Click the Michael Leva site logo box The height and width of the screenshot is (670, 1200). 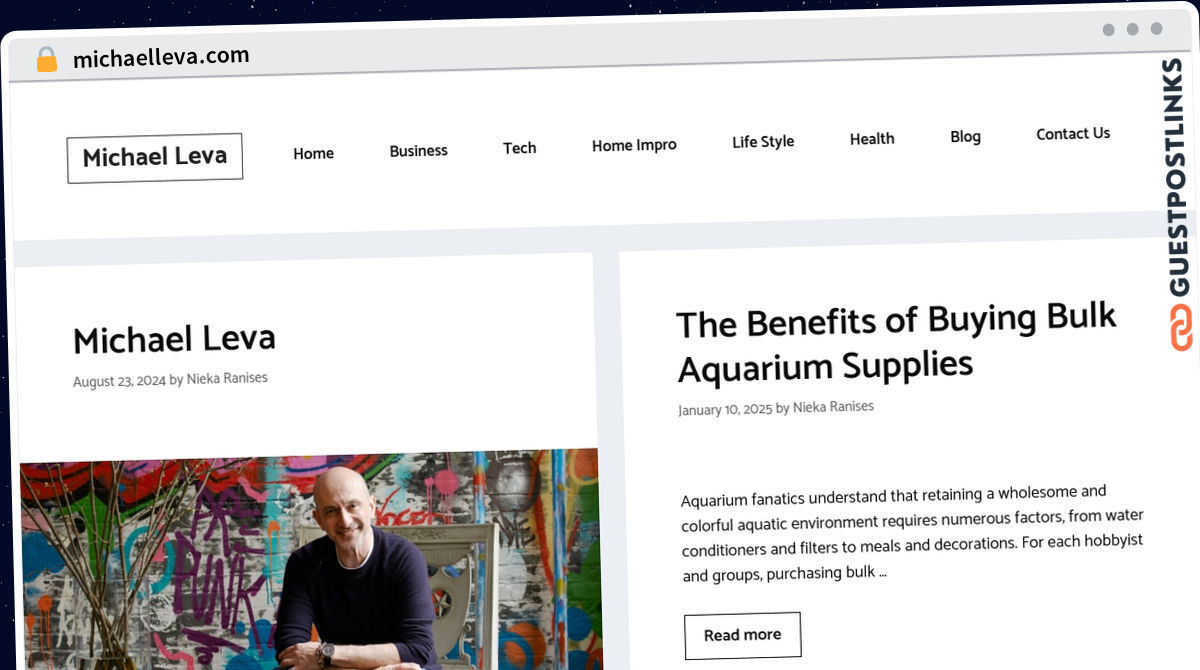(155, 158)
